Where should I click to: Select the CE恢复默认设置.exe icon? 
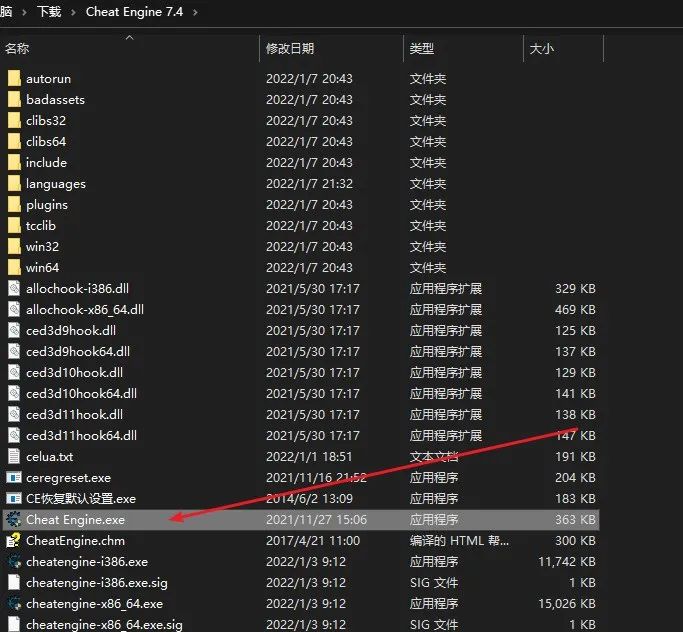(14, 498)
